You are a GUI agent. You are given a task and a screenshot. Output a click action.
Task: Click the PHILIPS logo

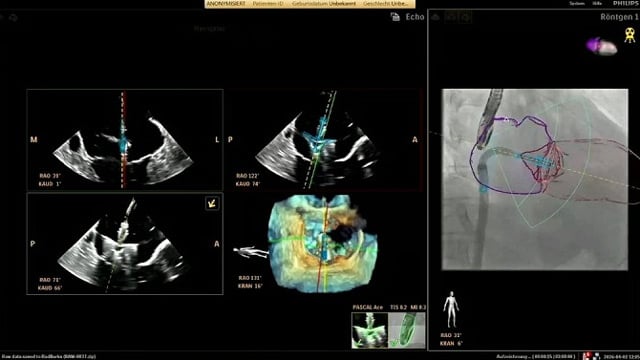[x=625, y=3]
